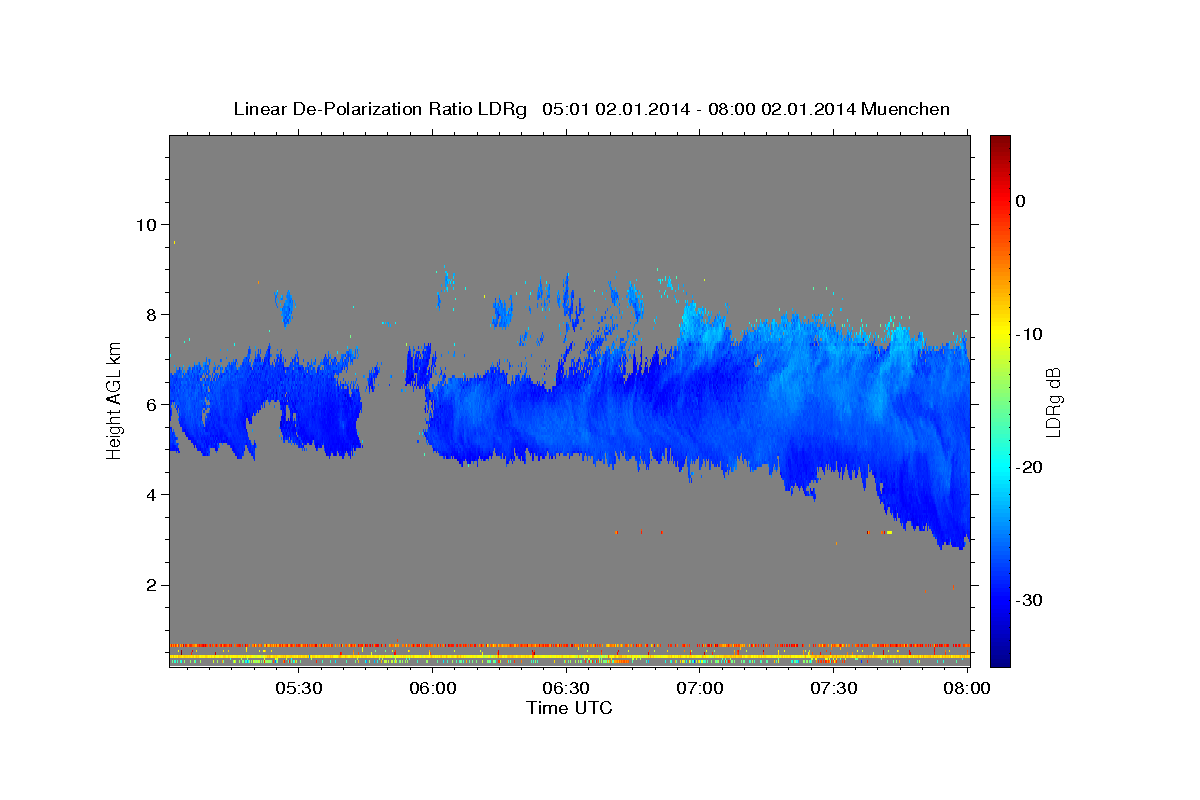Click the 'Height AGL km' axis title

(x=115, y=401)
